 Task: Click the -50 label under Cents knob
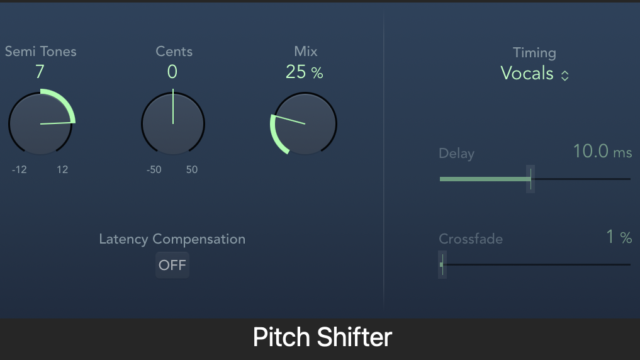click(x=154, y=169)
